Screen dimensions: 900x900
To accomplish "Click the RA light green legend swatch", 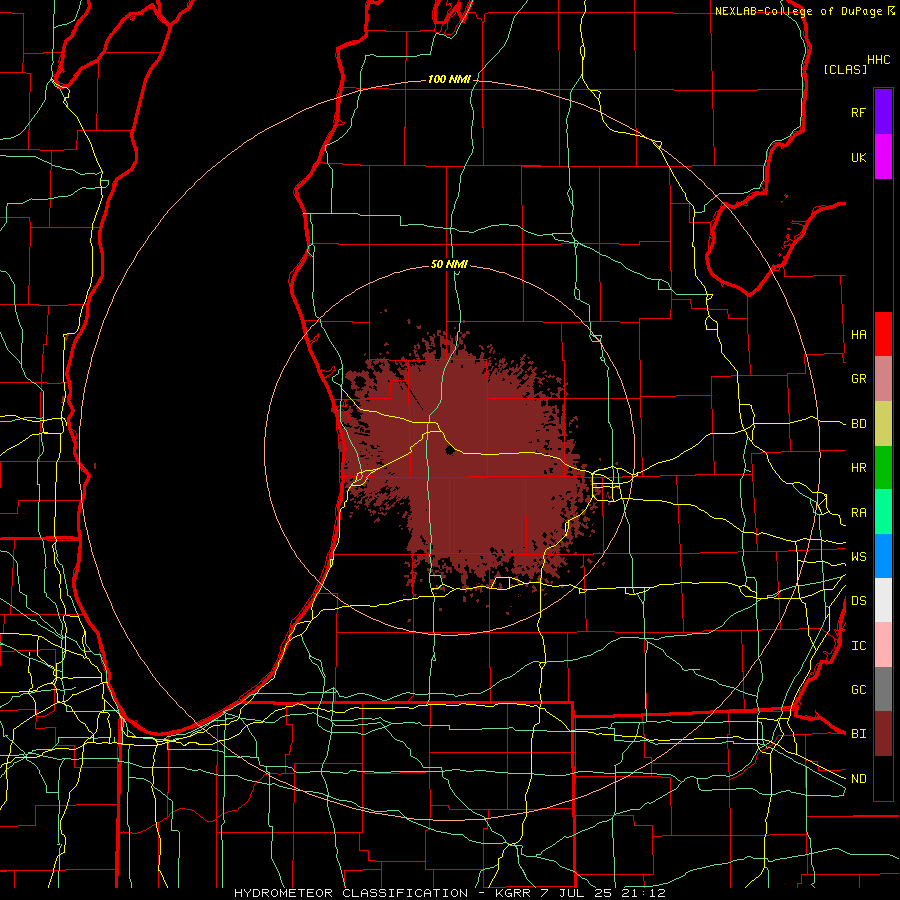I will pos(883,512).
